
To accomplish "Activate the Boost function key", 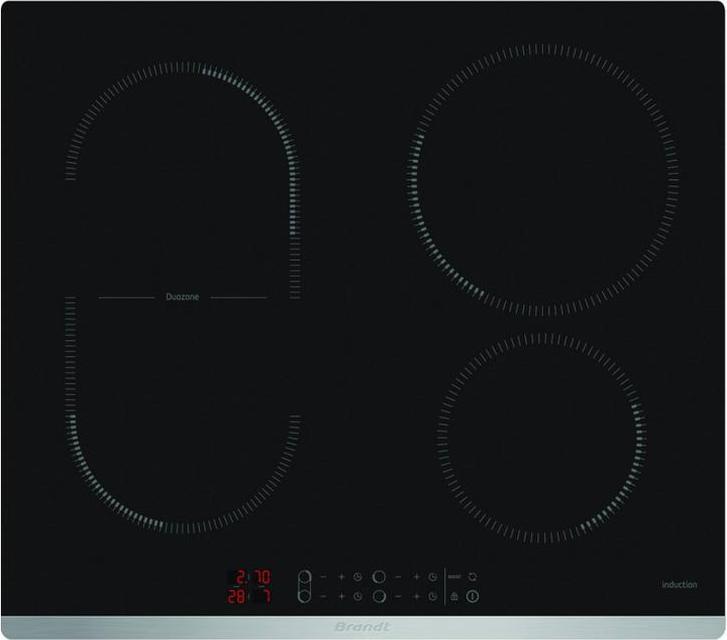I will 454,577.
